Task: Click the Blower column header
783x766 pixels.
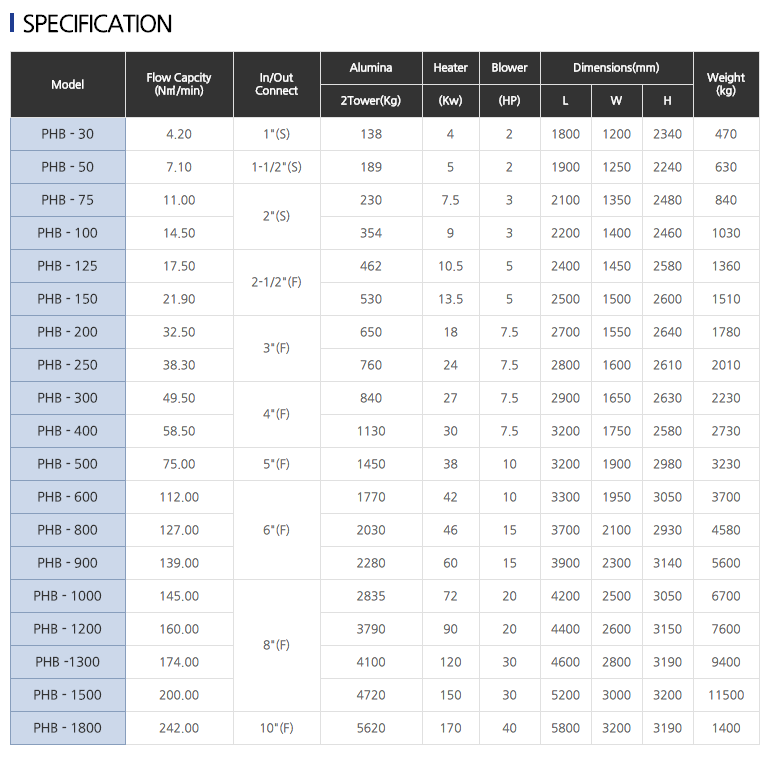Action: click(x=509, y=68)
